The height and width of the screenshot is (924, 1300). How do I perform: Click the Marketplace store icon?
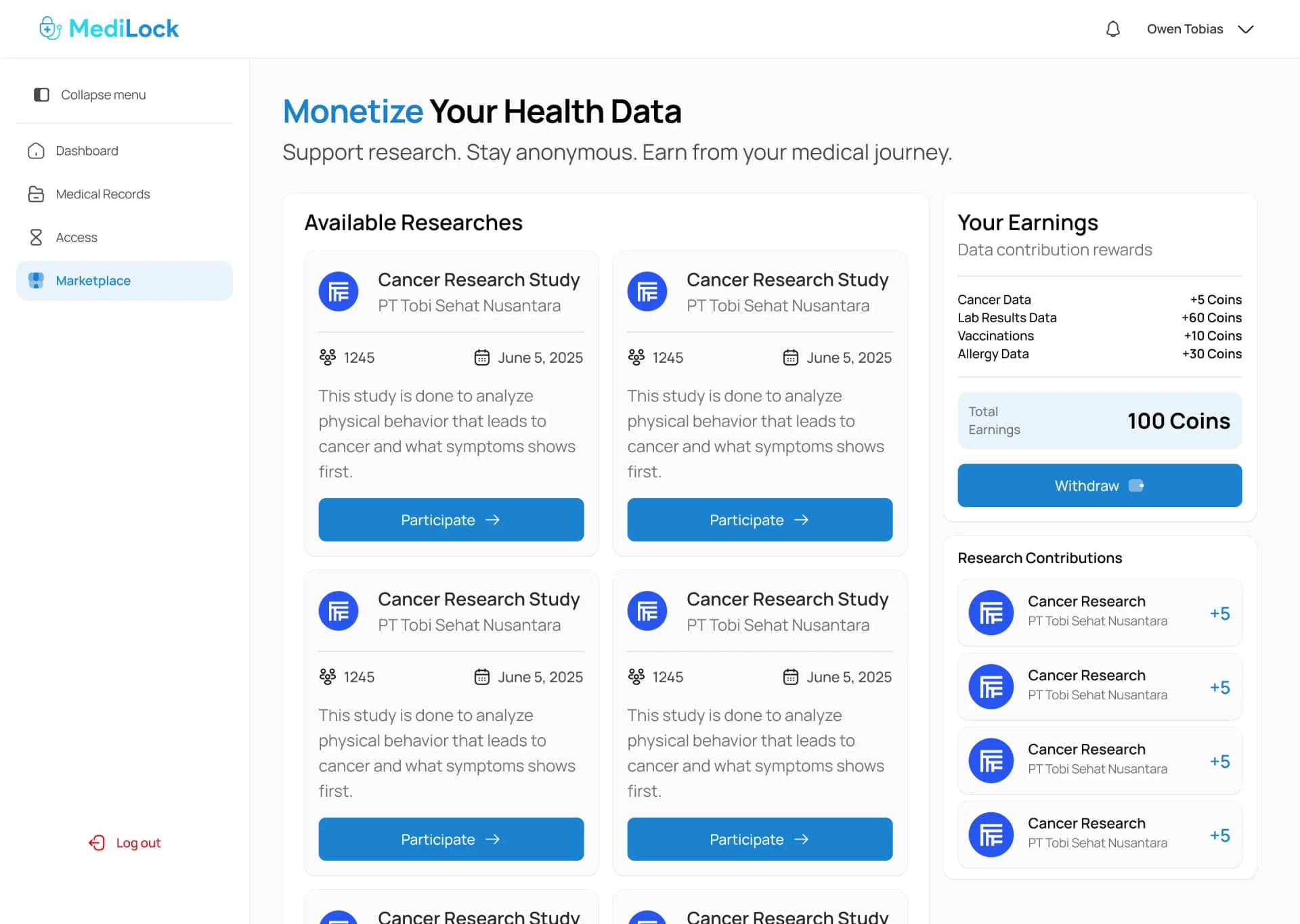[x=36, y=281]
